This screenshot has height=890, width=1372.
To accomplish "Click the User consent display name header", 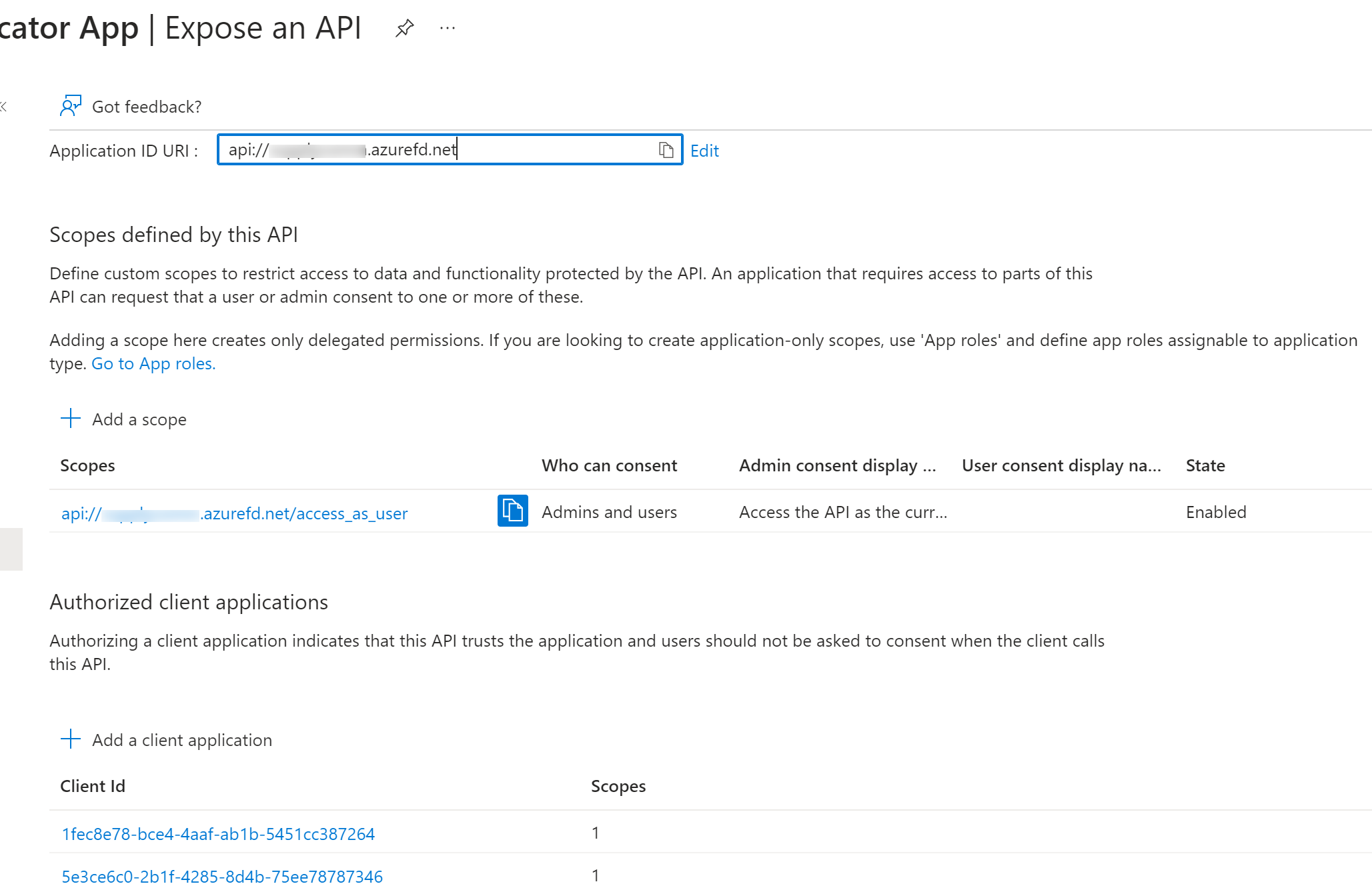I will (1061, 465).
